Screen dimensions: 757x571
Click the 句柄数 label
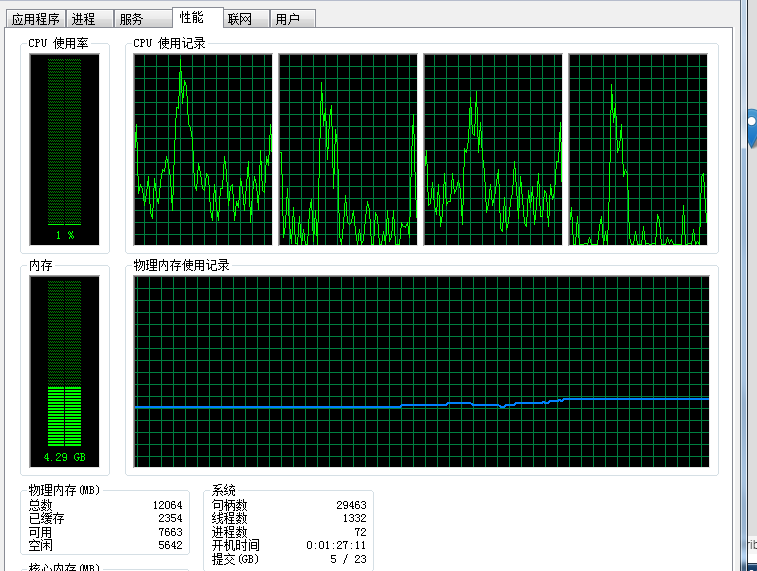(229, 505)
